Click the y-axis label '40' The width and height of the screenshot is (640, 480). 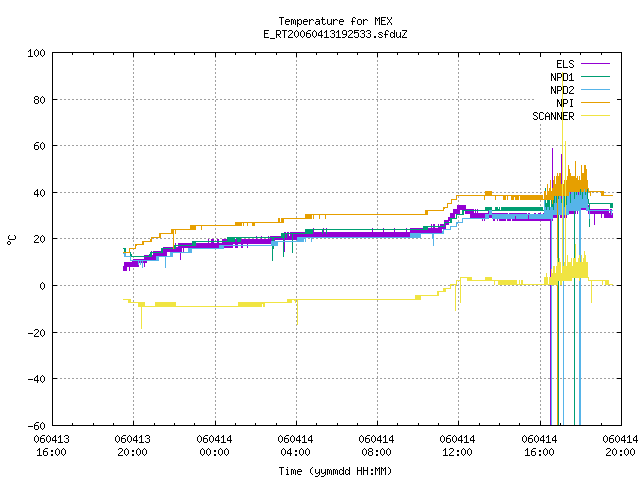point(39,193)
